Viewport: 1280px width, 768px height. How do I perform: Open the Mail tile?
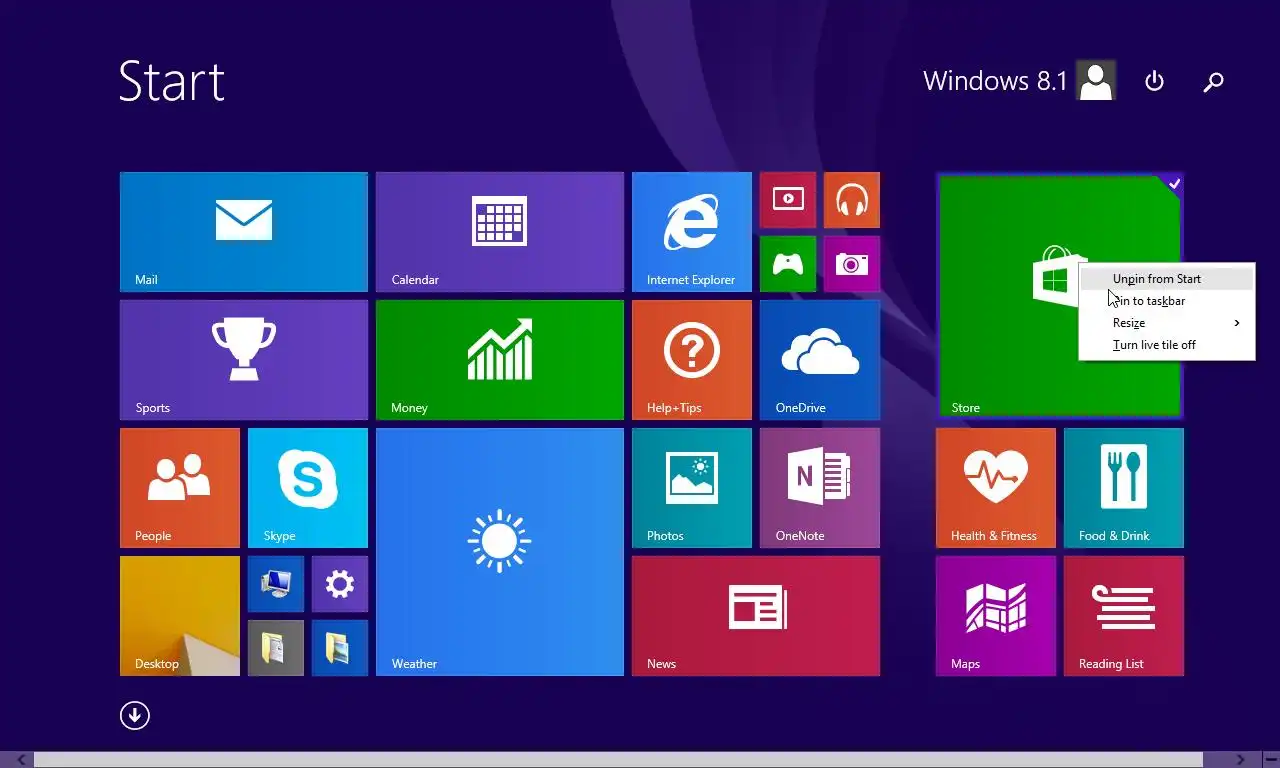244,232
